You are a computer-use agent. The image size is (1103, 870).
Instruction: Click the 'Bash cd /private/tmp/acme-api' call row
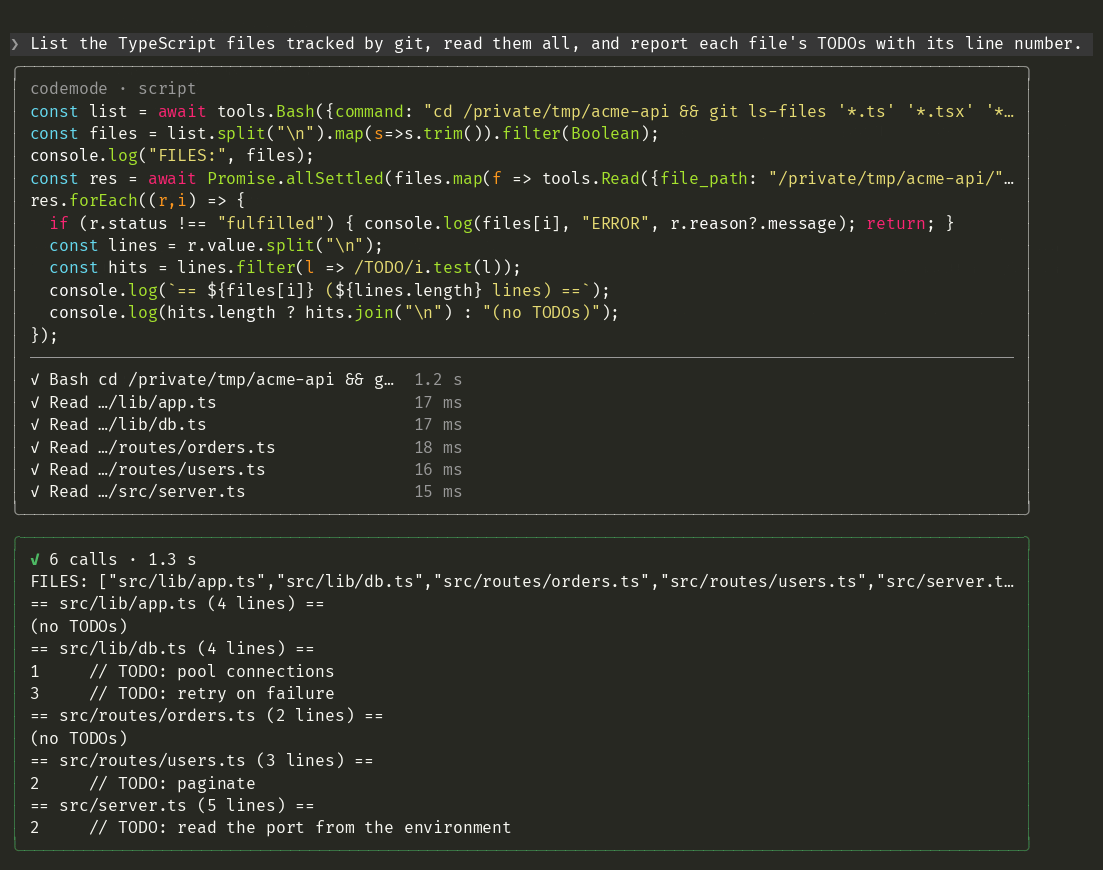(x=246, y=380)
